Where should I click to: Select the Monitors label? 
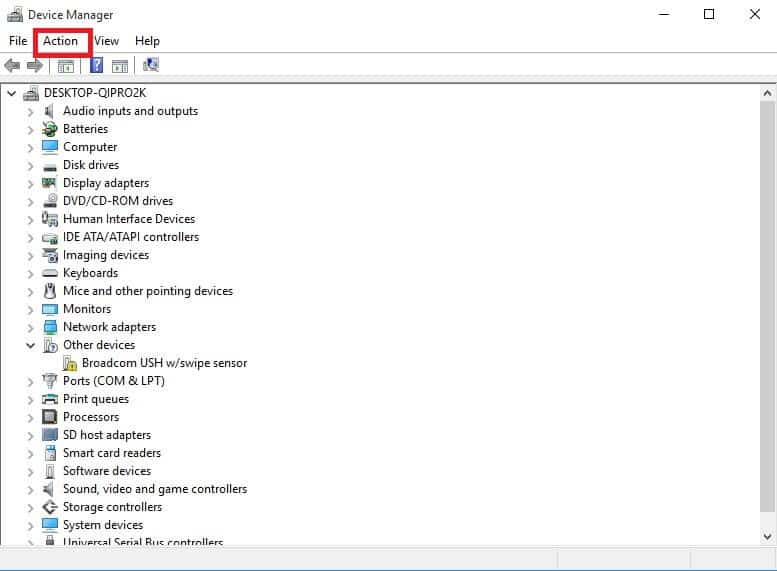click(x=87, y=309)
